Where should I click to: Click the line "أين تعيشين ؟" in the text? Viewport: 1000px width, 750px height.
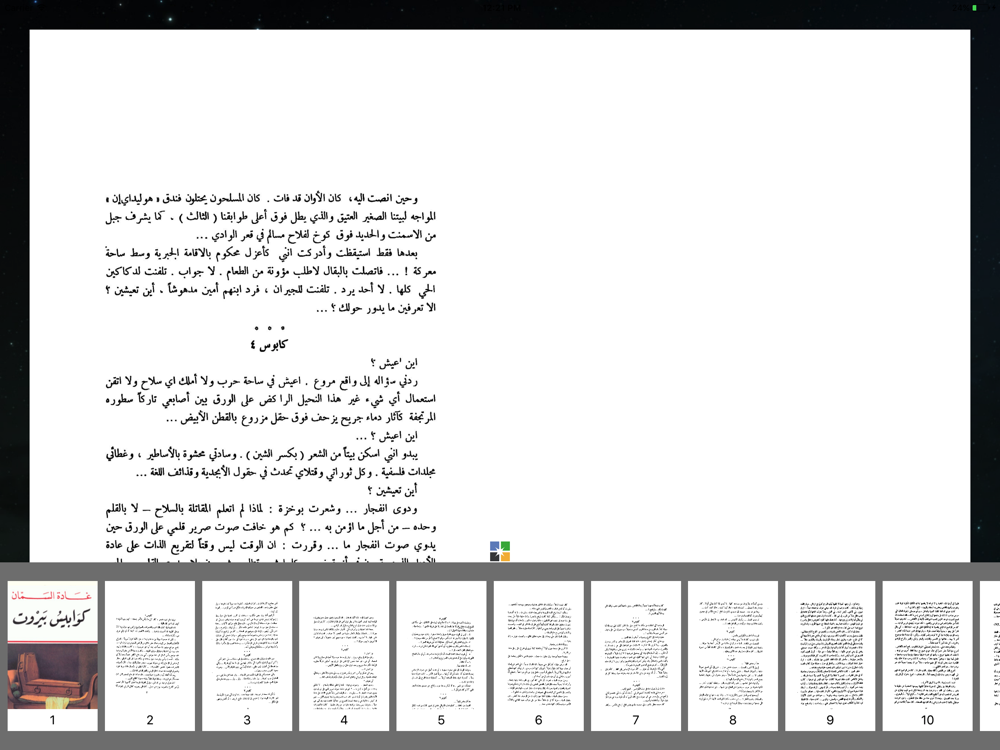click(393, 490)
